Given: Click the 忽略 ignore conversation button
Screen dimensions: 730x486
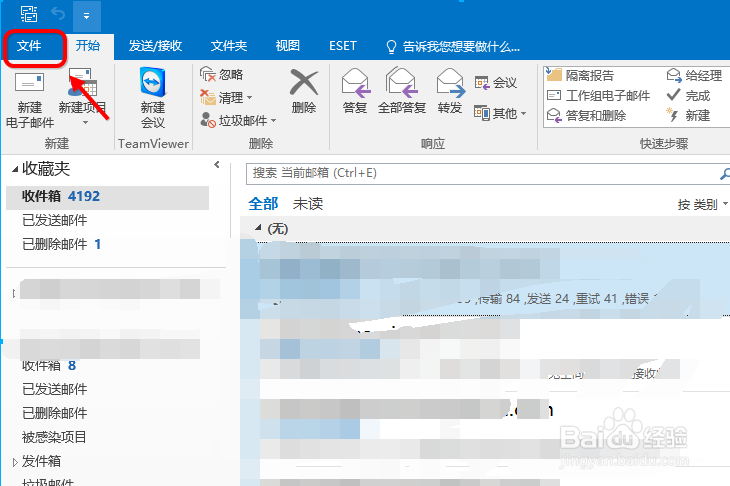Looking at the screenshot, I should click(222, 74).
